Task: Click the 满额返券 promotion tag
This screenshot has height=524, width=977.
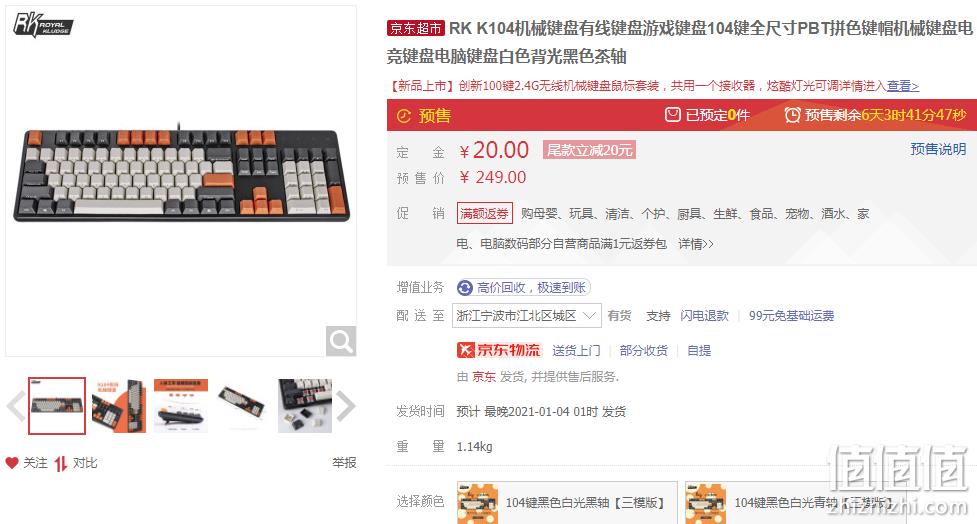Action: click(x=485, y=214)
